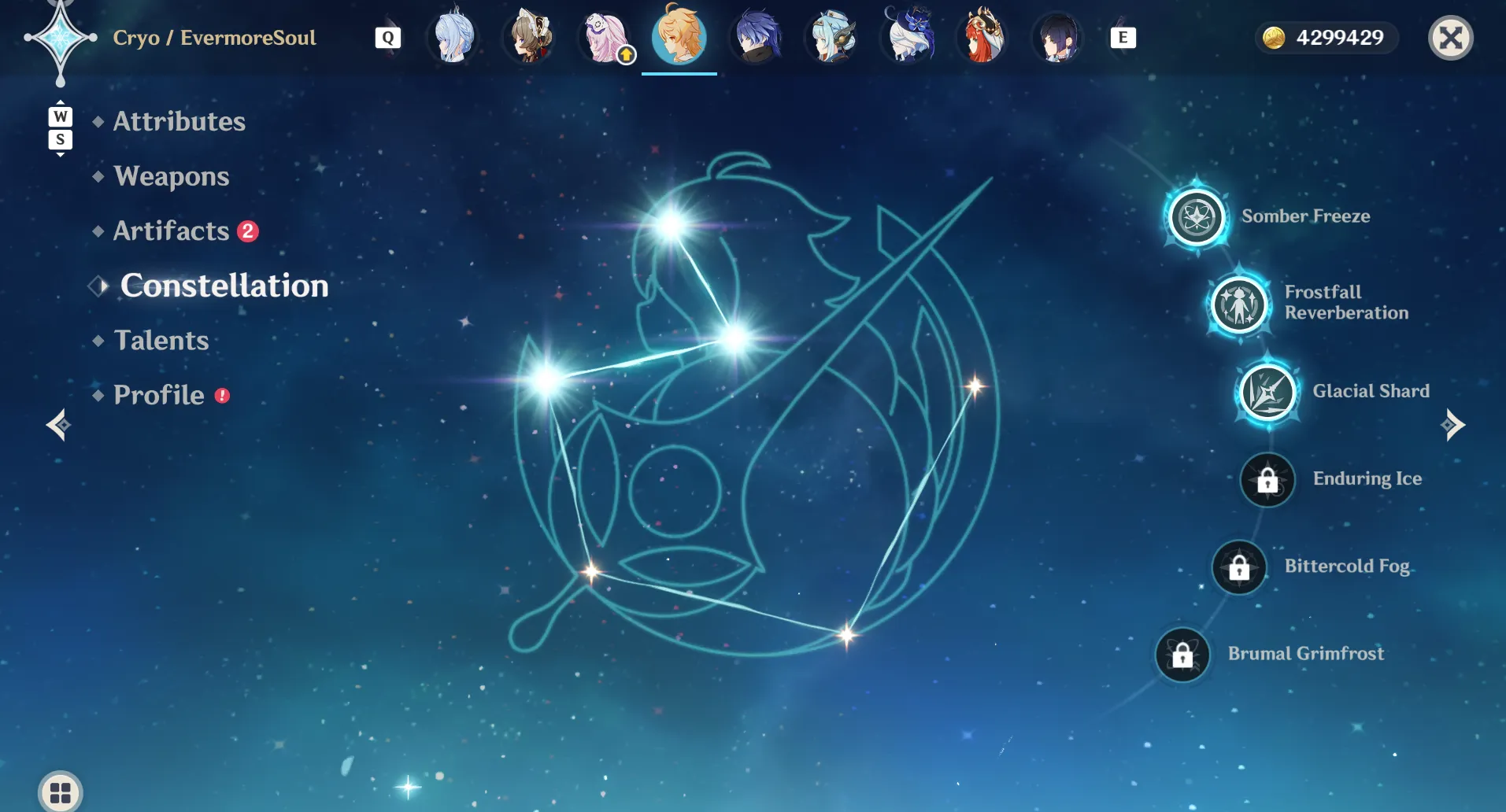Click the Glacial Shard constellation icon
Image resolution: width=1506 pixels, height=812 pixels.
click(1267, 392)
